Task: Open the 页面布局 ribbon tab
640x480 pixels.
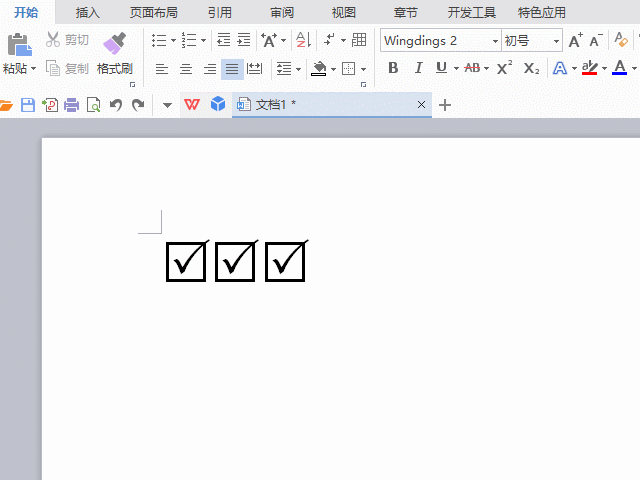Action: click(154, 13)
